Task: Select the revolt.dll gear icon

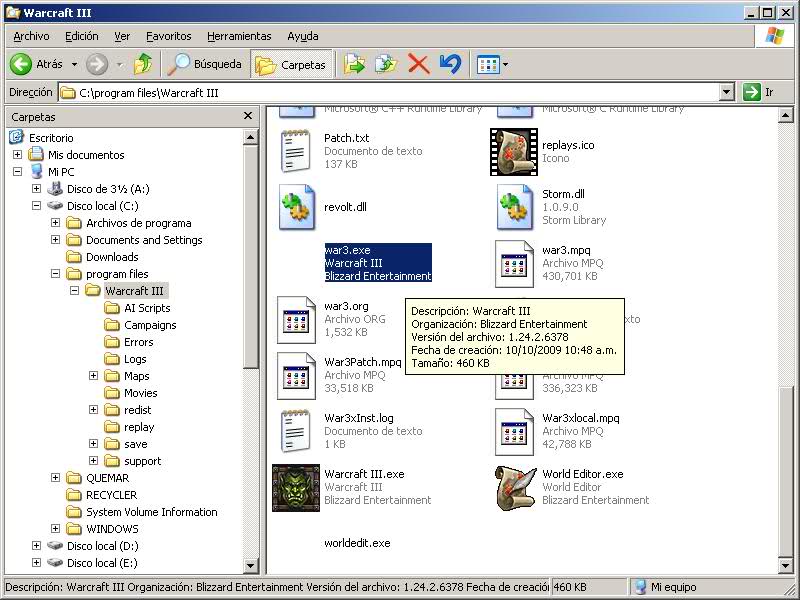Action: pos(296,207)
